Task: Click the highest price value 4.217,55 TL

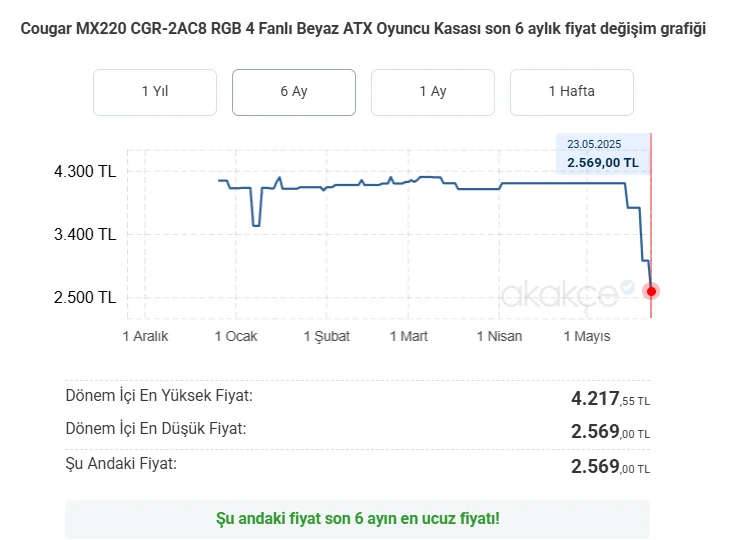Action: [610, 399]
